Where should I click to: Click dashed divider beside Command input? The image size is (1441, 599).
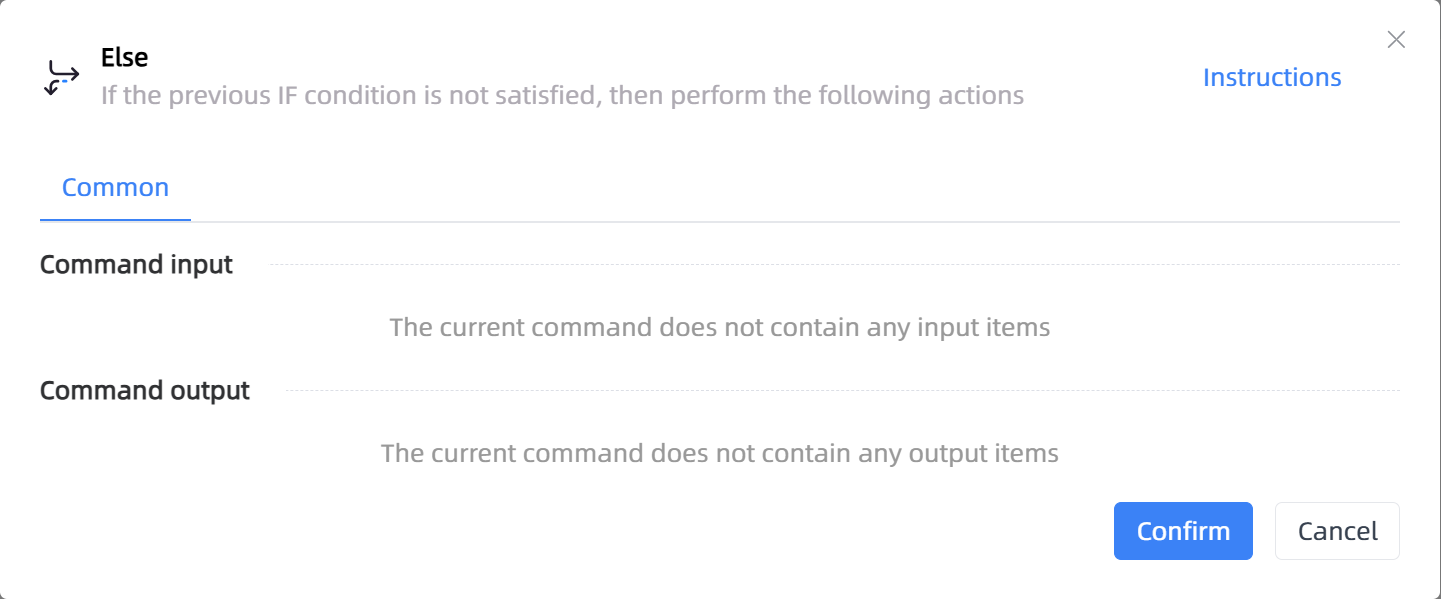click(834, 265)
